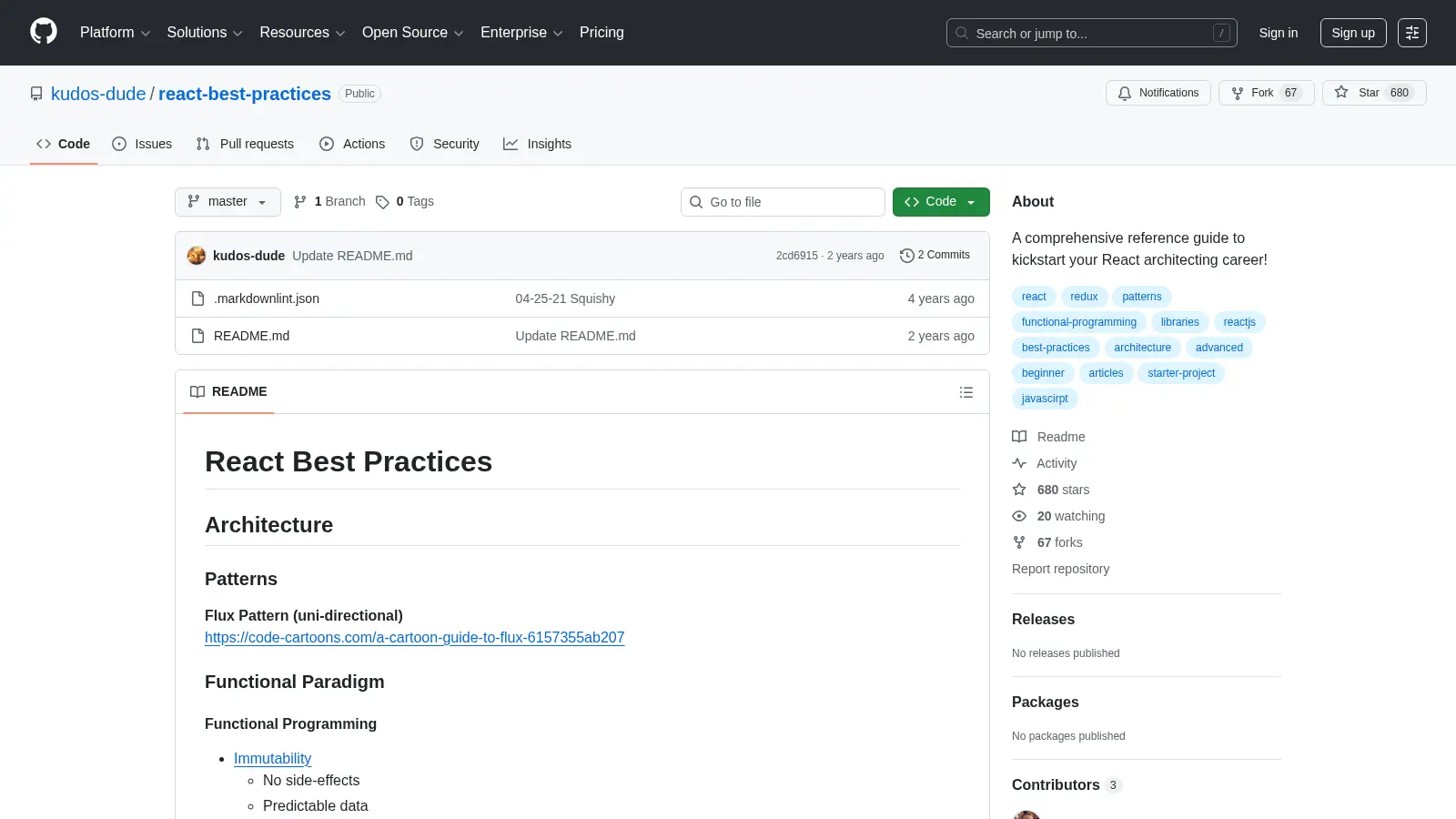This screenshot has height=819, width=1456.
Task: Click the advanced topic tag
Action: click(1219, 348)
